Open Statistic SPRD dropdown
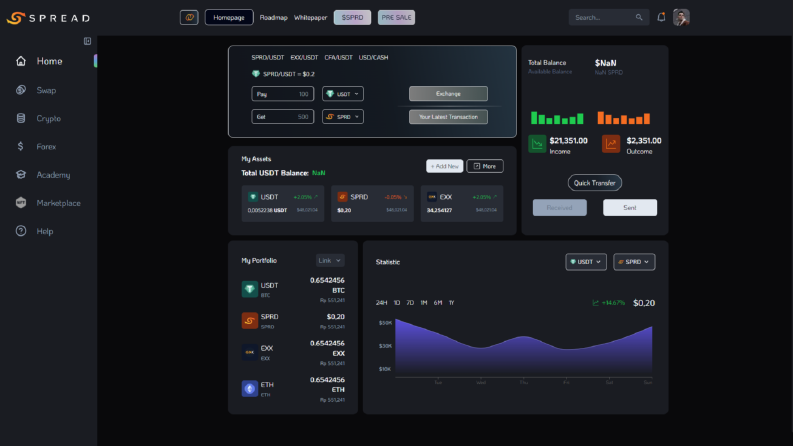This screenshot has height=446, width=793. point(634,262)
